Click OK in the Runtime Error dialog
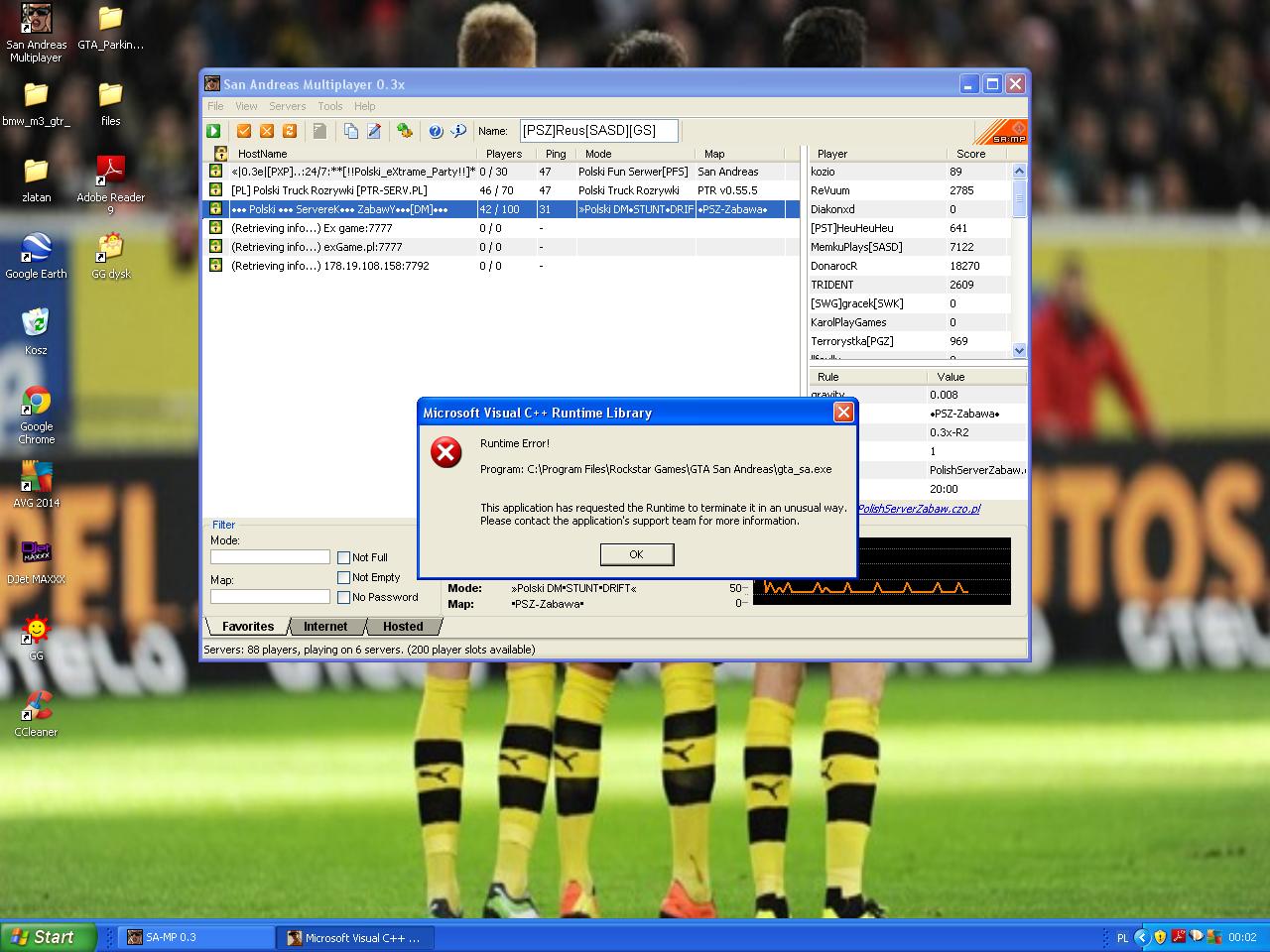This screenshot has height=952, width=1270. coord(637,554)
